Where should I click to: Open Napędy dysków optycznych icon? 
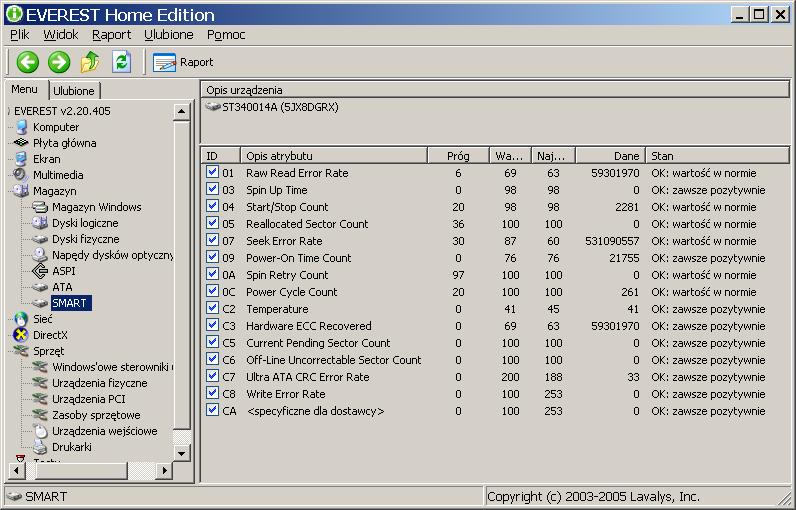click(x=40, y=255)
